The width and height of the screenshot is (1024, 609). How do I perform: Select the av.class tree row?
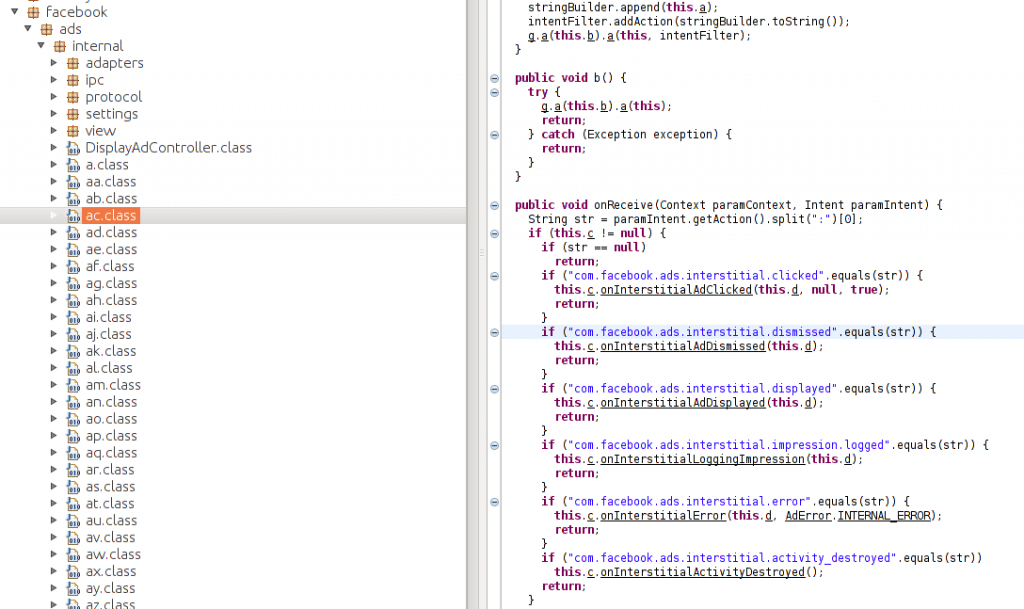[233, 538]
